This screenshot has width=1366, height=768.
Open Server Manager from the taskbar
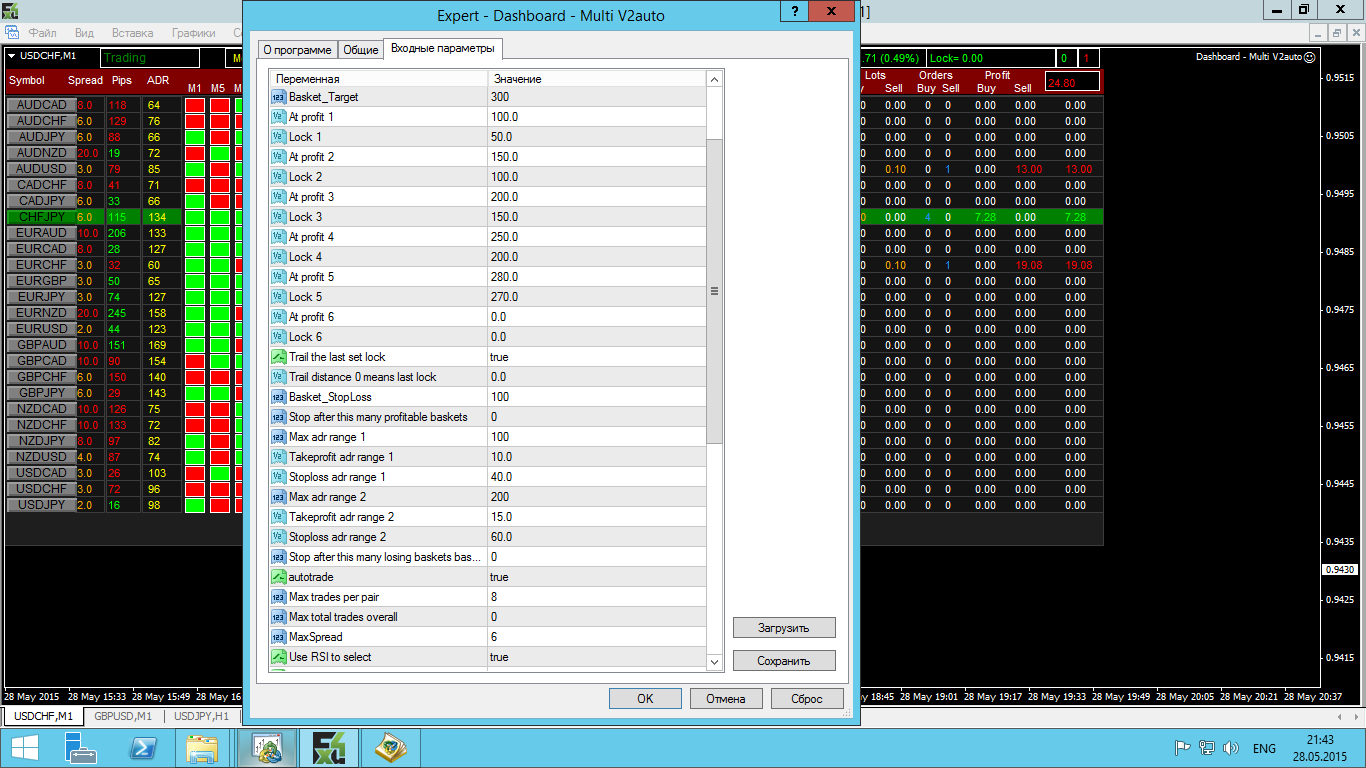click(81, 748)
